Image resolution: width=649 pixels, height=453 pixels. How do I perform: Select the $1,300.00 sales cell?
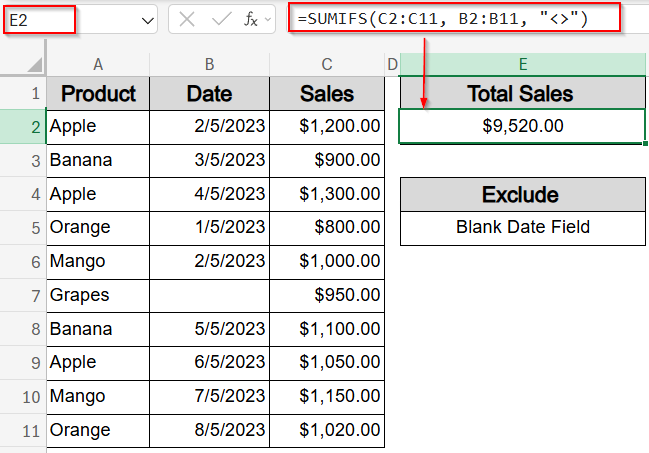click(327, 195)
